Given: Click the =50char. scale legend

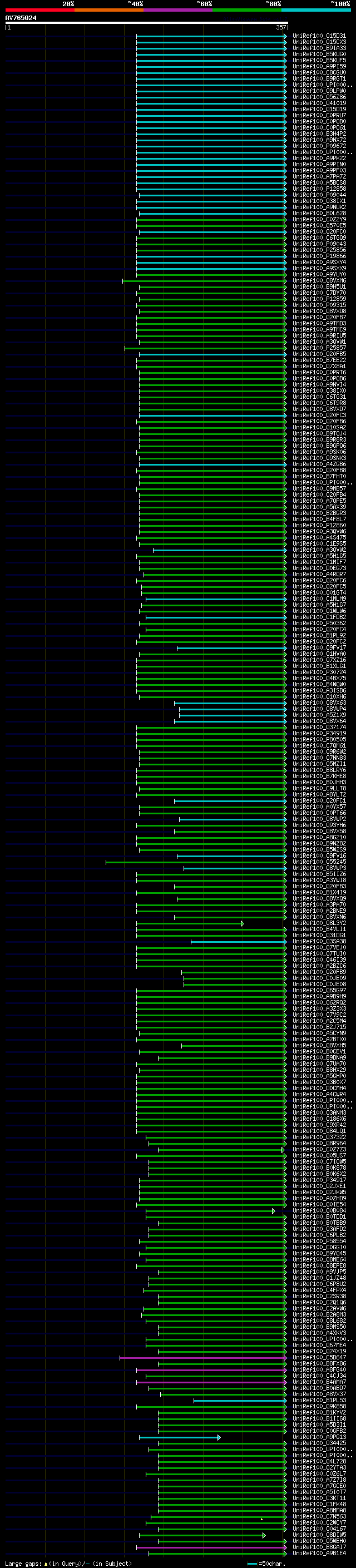Looking at the screenshot, I should (x=267, y=1563).
